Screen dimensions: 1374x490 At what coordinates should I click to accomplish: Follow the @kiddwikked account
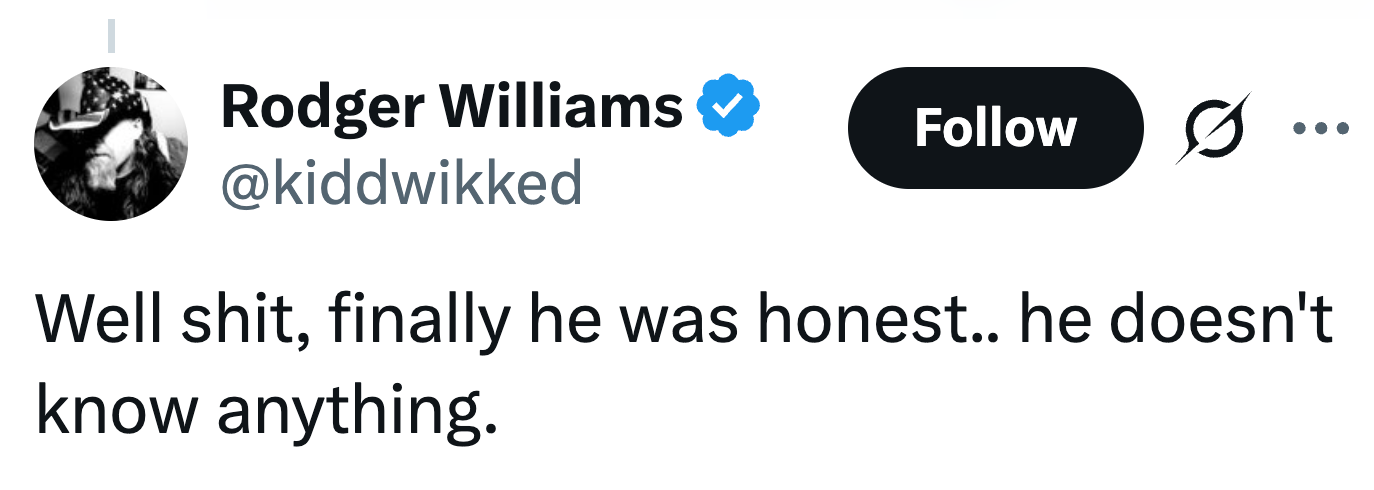(994, 128)
